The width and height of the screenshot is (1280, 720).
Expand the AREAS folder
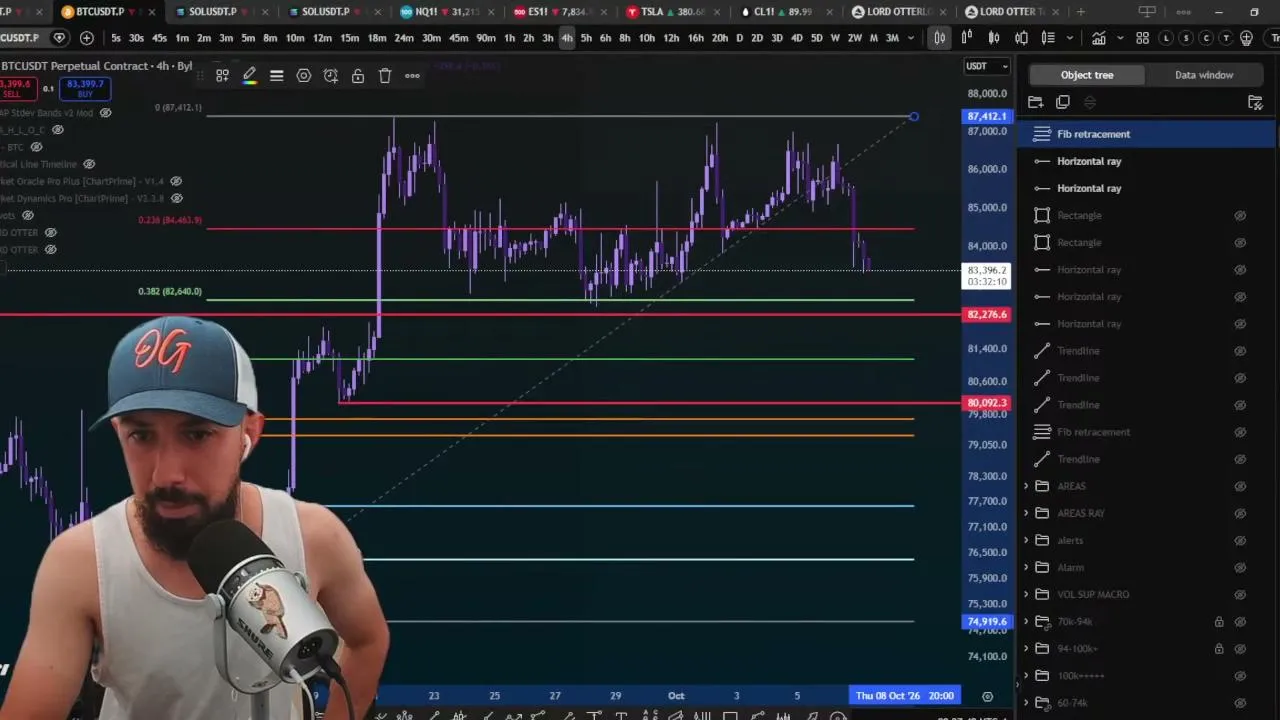click(x=1026, y=486)
